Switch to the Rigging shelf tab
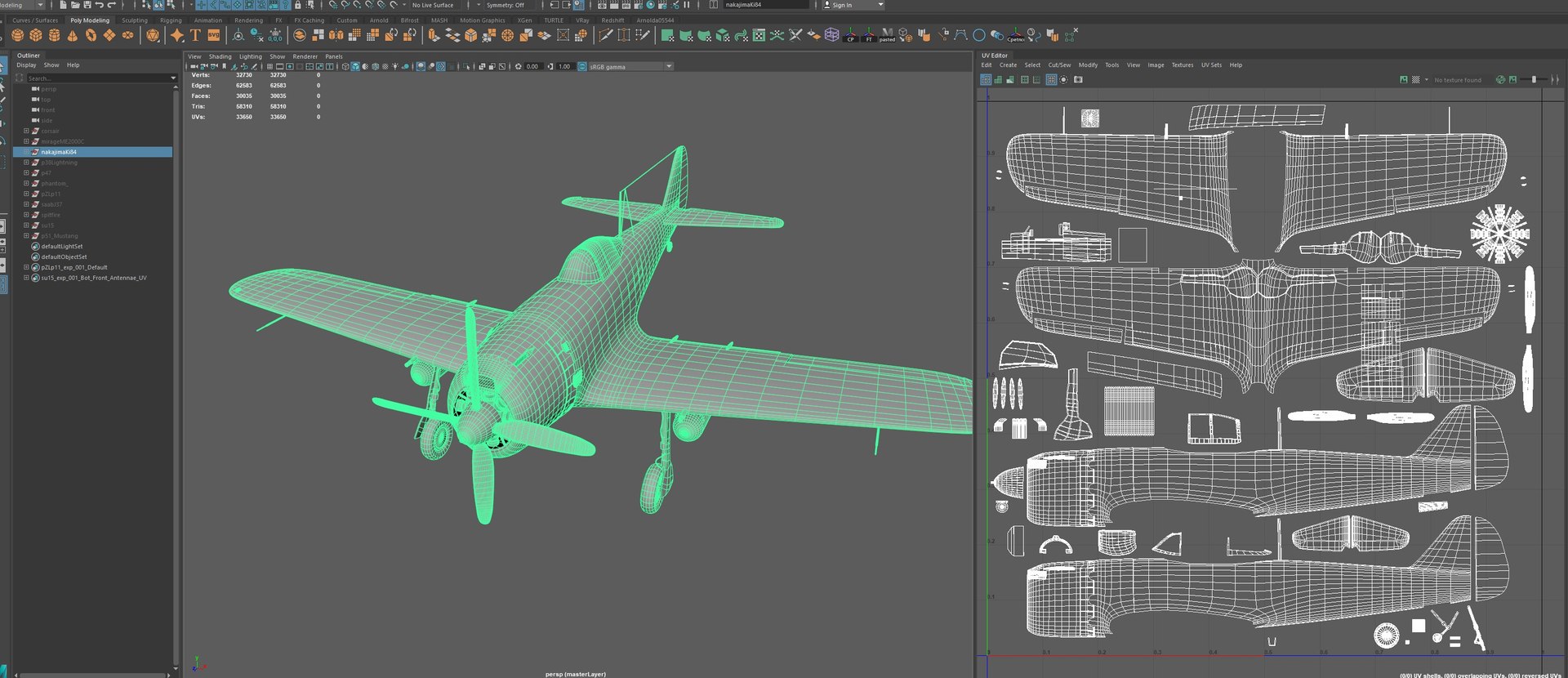The image size is (1568, 678). click(171, 20)
